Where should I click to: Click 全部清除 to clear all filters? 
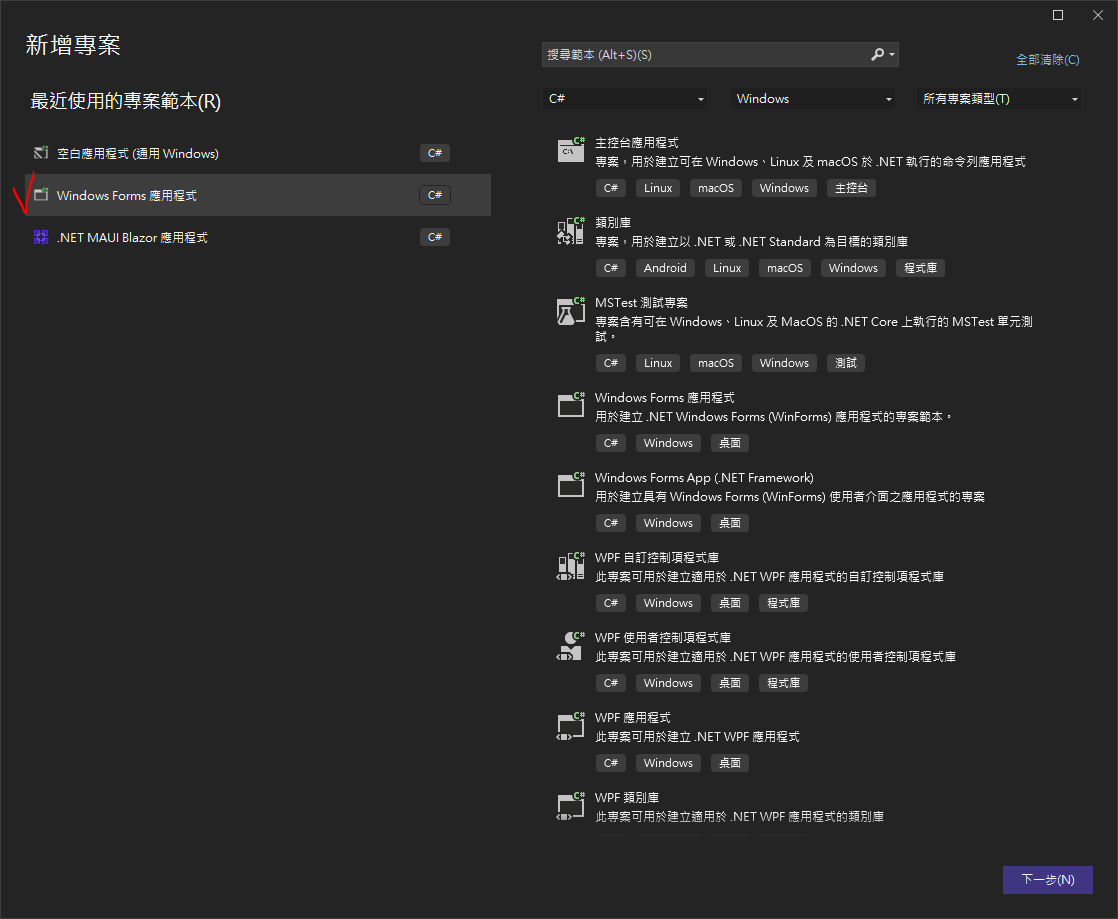(1047, 60)
